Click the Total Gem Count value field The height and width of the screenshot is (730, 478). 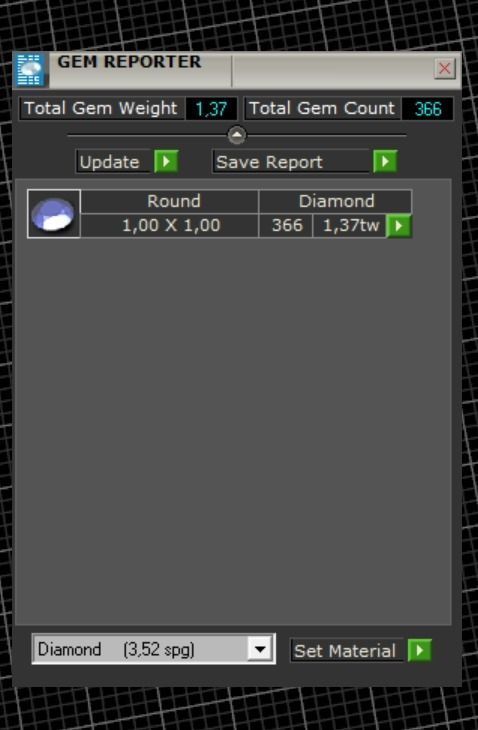click(427, 108)
